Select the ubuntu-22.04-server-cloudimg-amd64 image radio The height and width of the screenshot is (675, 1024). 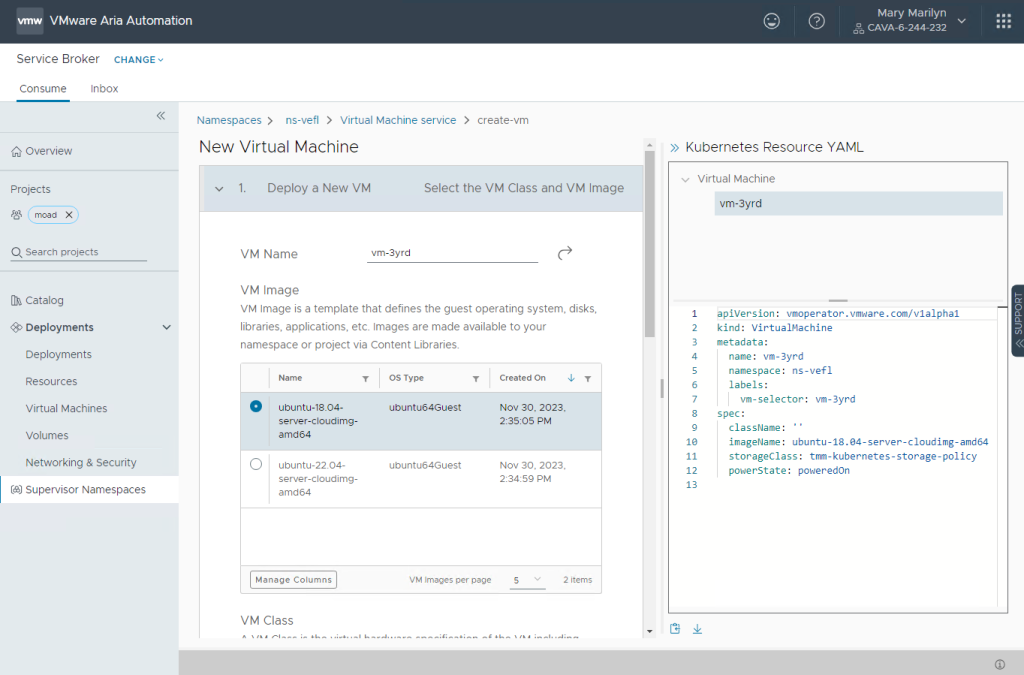[256, 464]
